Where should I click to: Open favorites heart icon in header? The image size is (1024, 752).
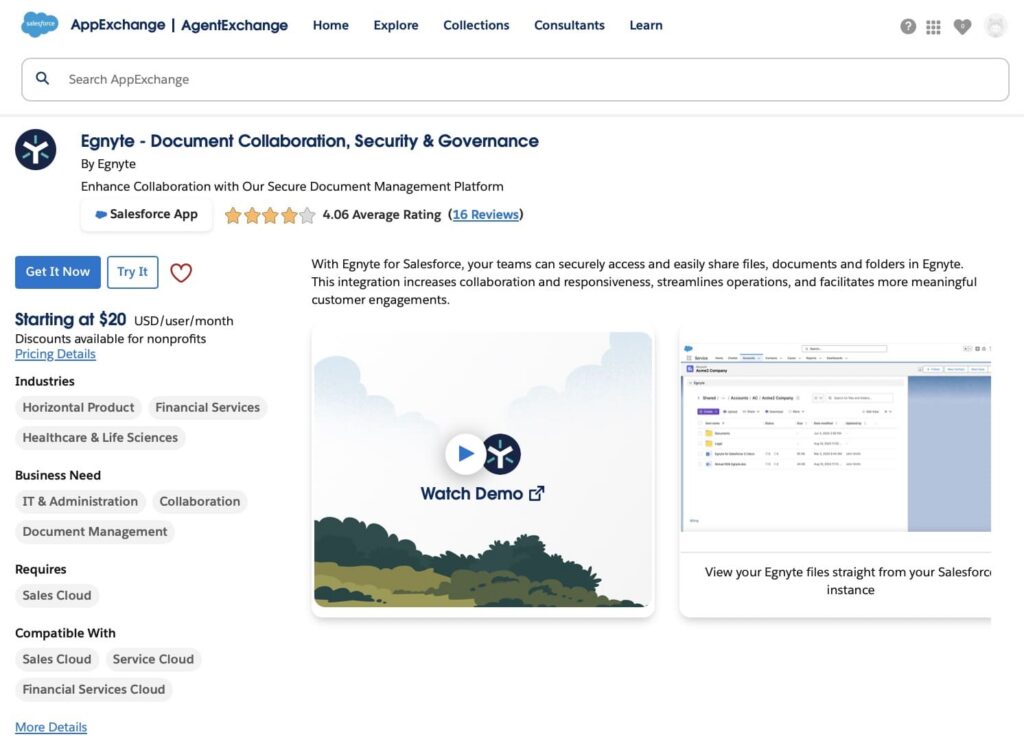(x=962, y=26)
